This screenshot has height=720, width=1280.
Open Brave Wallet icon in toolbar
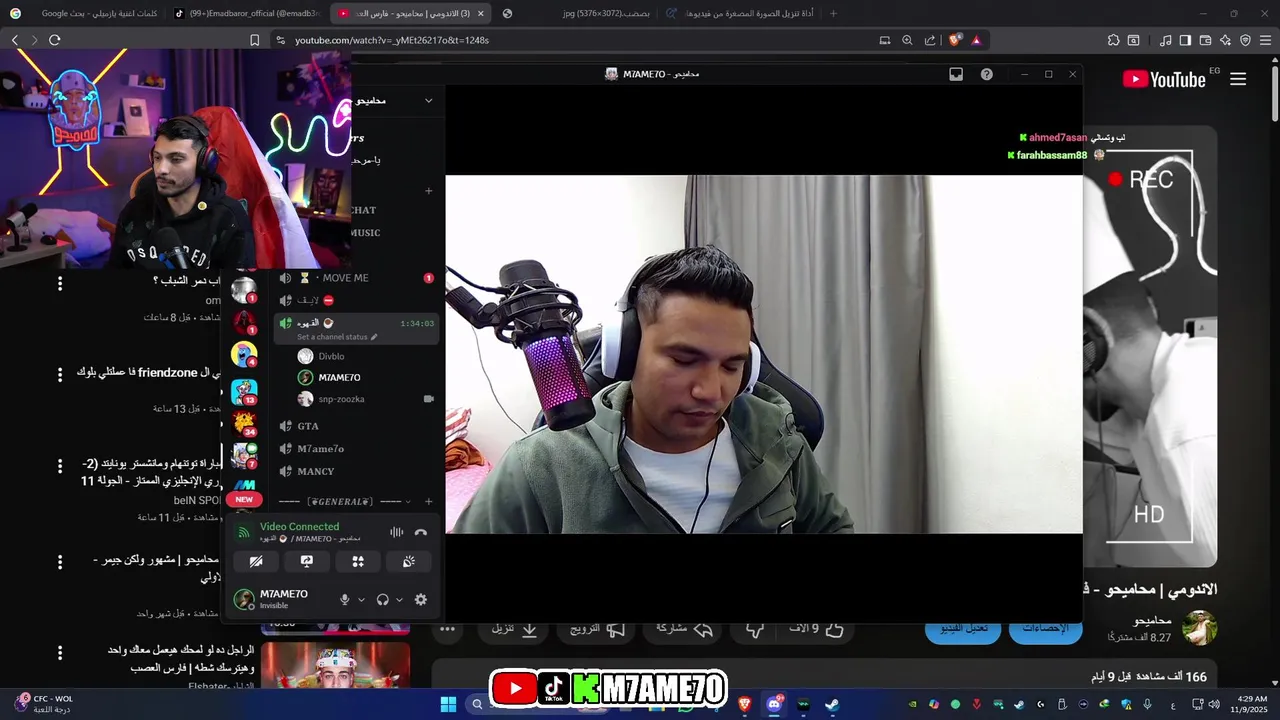pyautogui.click(x=1205, y=40)
